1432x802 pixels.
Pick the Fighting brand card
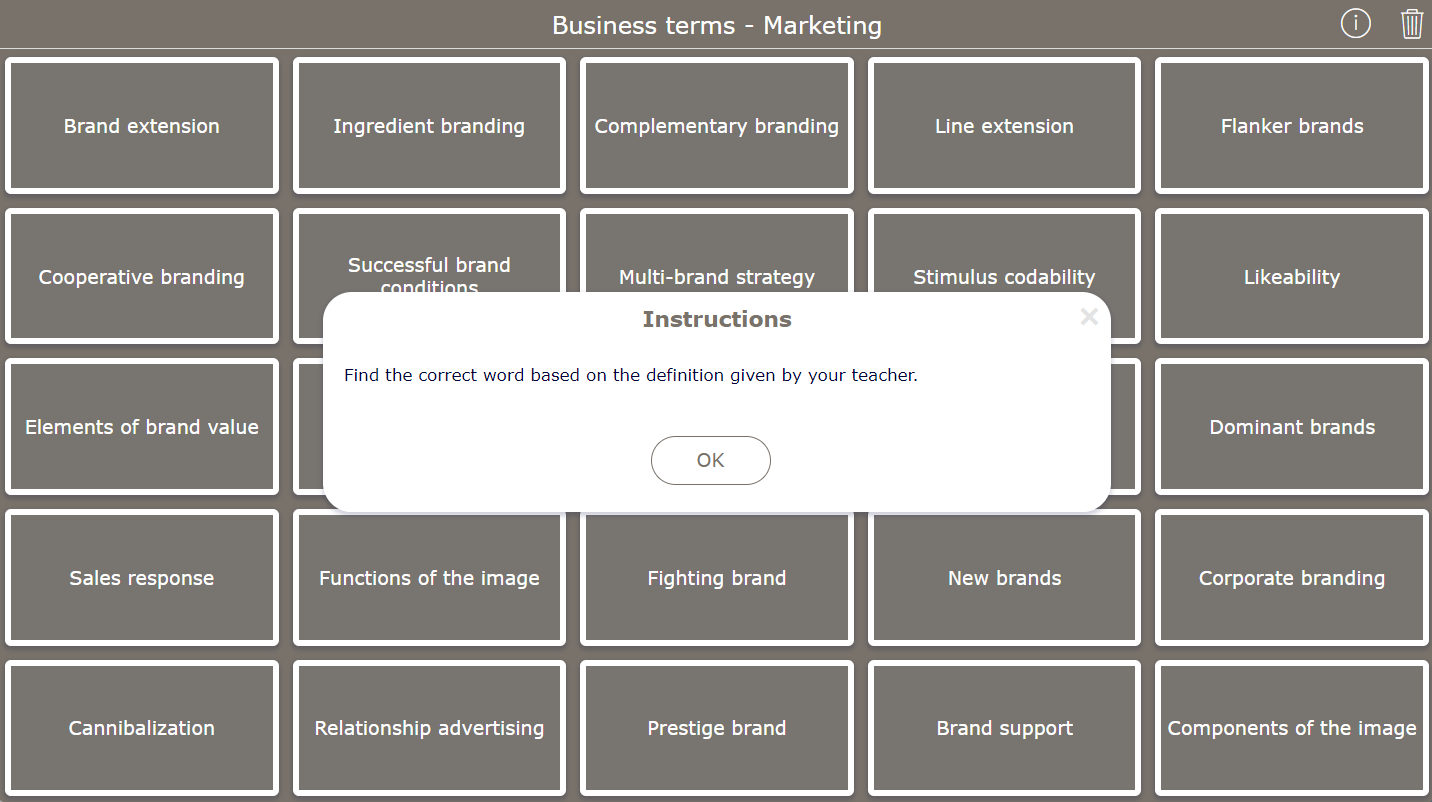tap(717, 578)
